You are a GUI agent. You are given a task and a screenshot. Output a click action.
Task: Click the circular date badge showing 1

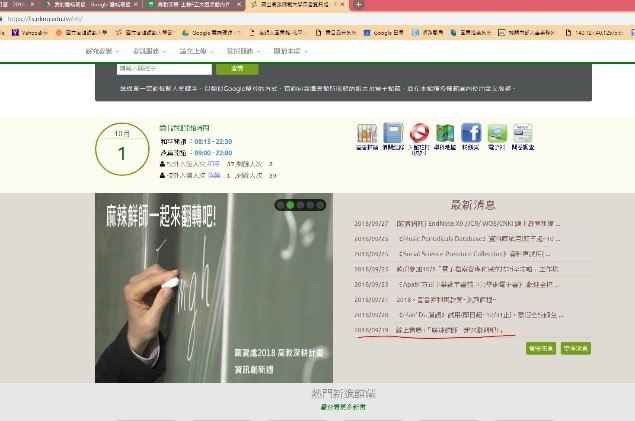point(122,149)
